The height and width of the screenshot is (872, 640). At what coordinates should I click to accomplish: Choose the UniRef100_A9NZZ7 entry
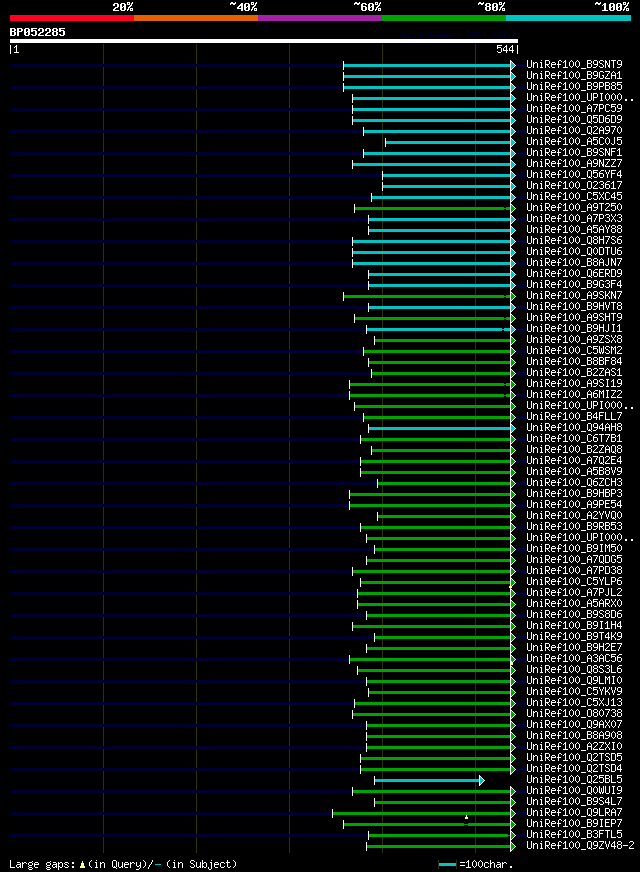point(574,164)
